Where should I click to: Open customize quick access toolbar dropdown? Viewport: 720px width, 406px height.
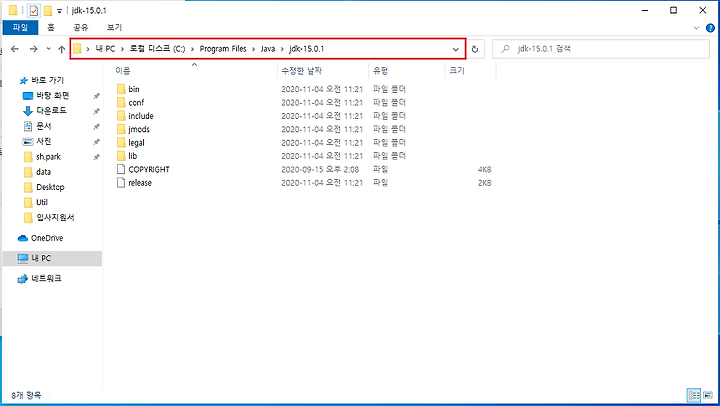coord(59,11)
